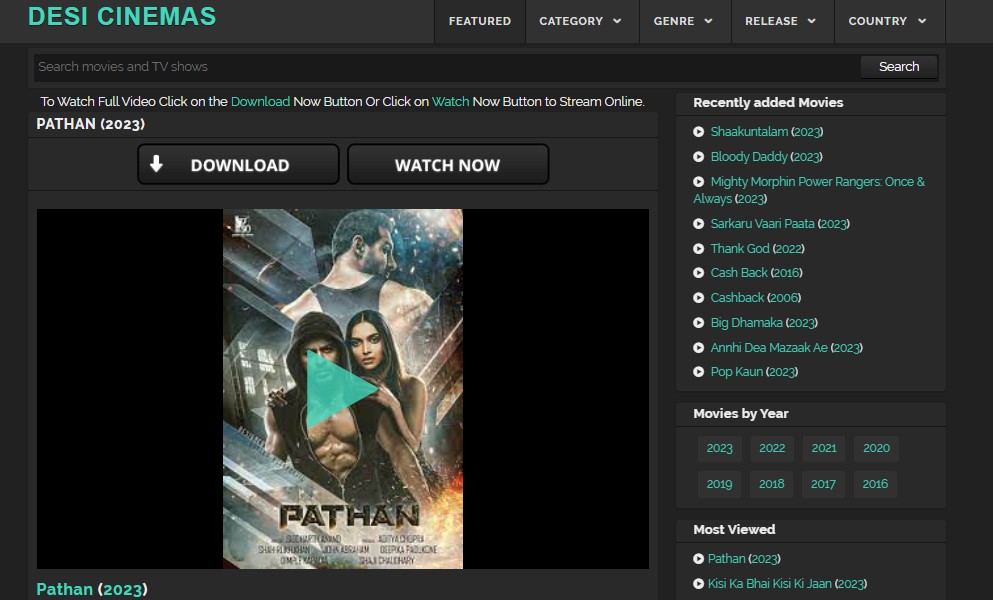Follow the green Watch link in the instructions

tap(450, 101)
